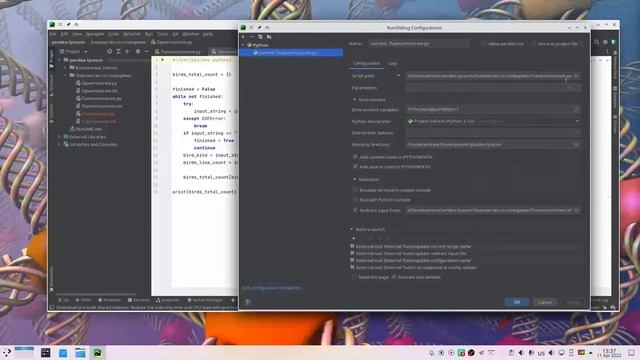This screenshot has height=360, width=640.
Task: Open the Run menu in PyCharm
Action: coord(149,34)
